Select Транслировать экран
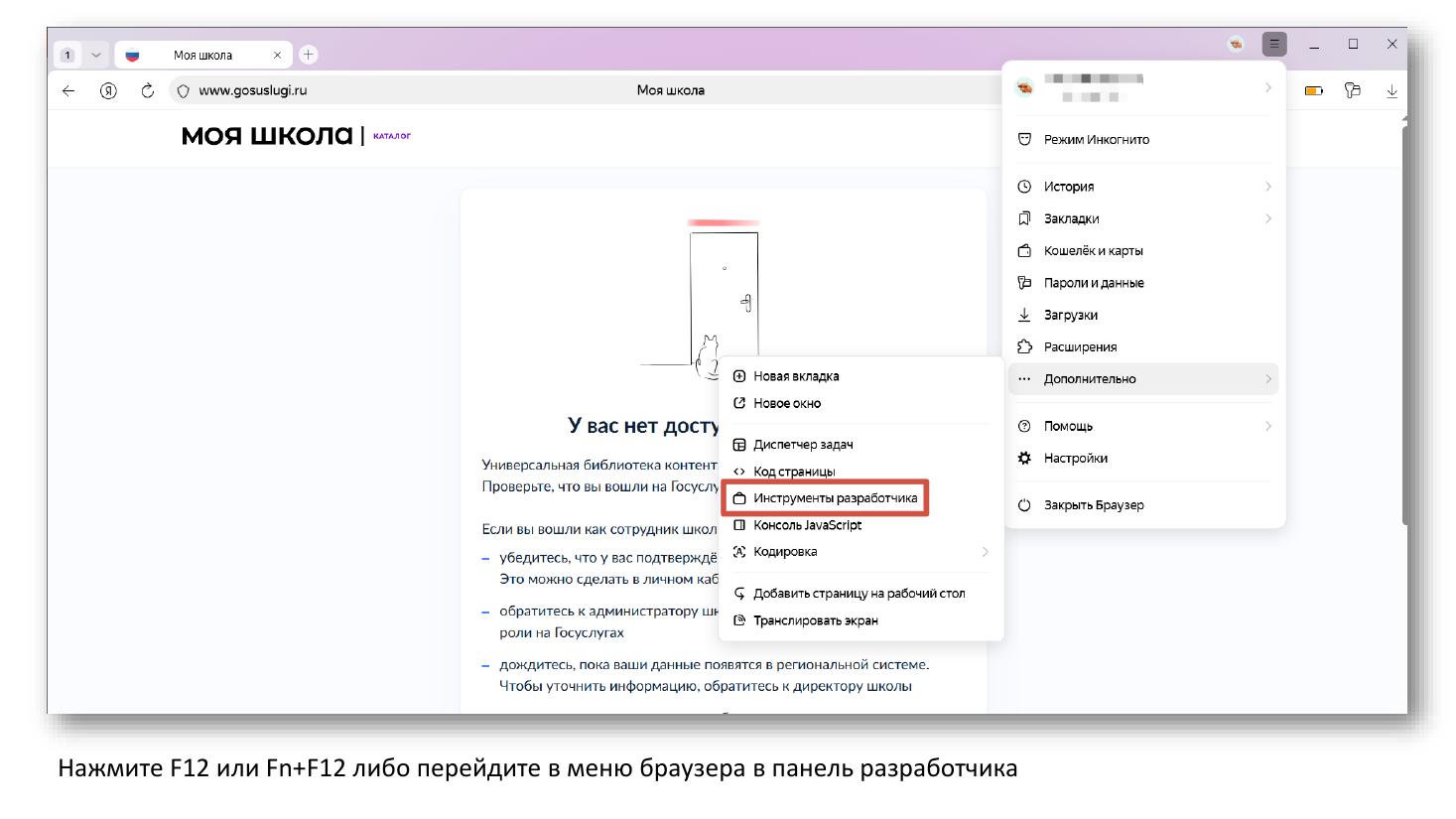The image size is (1456, 819). tap(860, 620)
